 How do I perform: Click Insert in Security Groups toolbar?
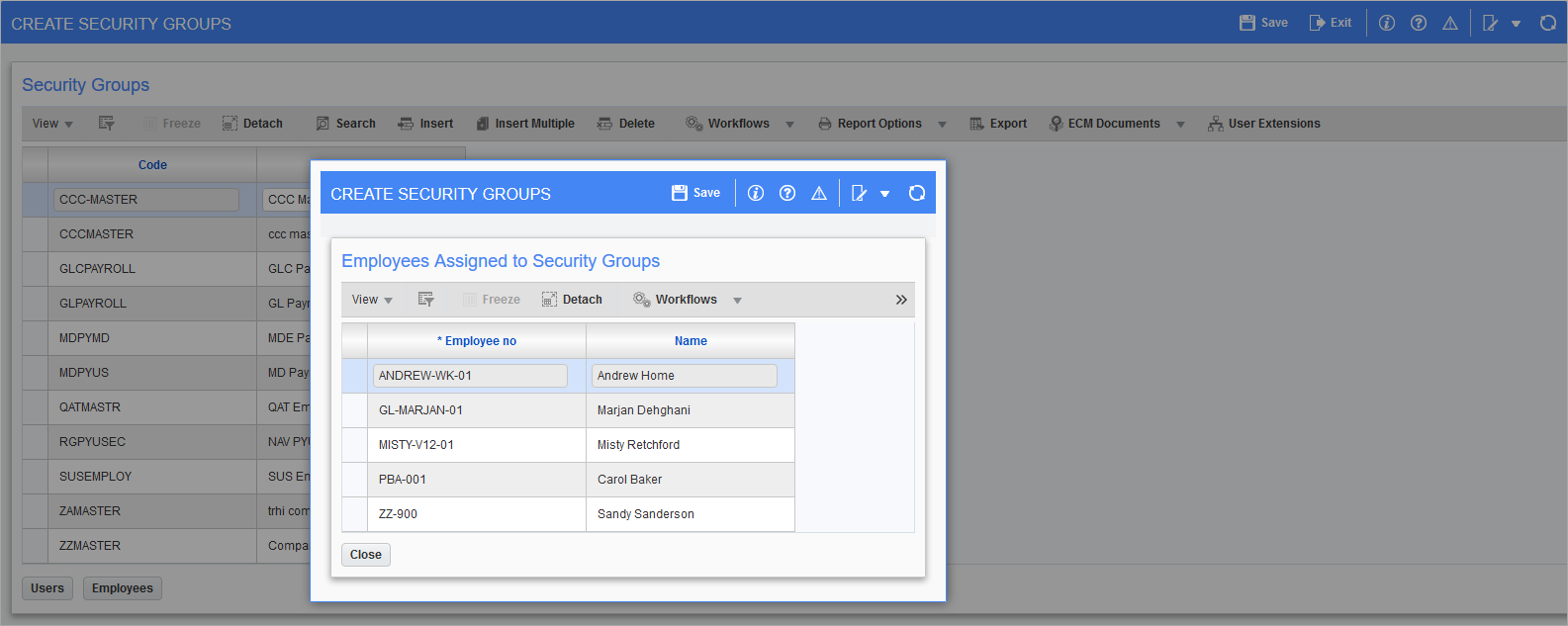point(425,124)
